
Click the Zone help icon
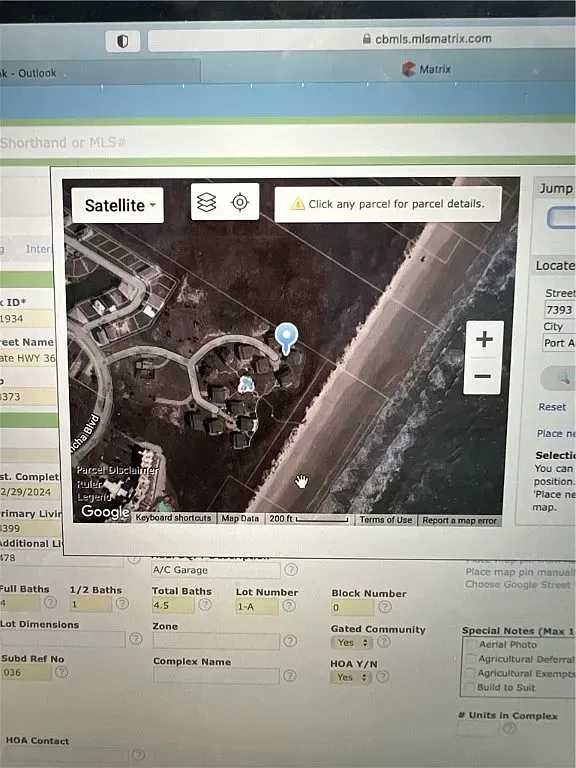290,641
